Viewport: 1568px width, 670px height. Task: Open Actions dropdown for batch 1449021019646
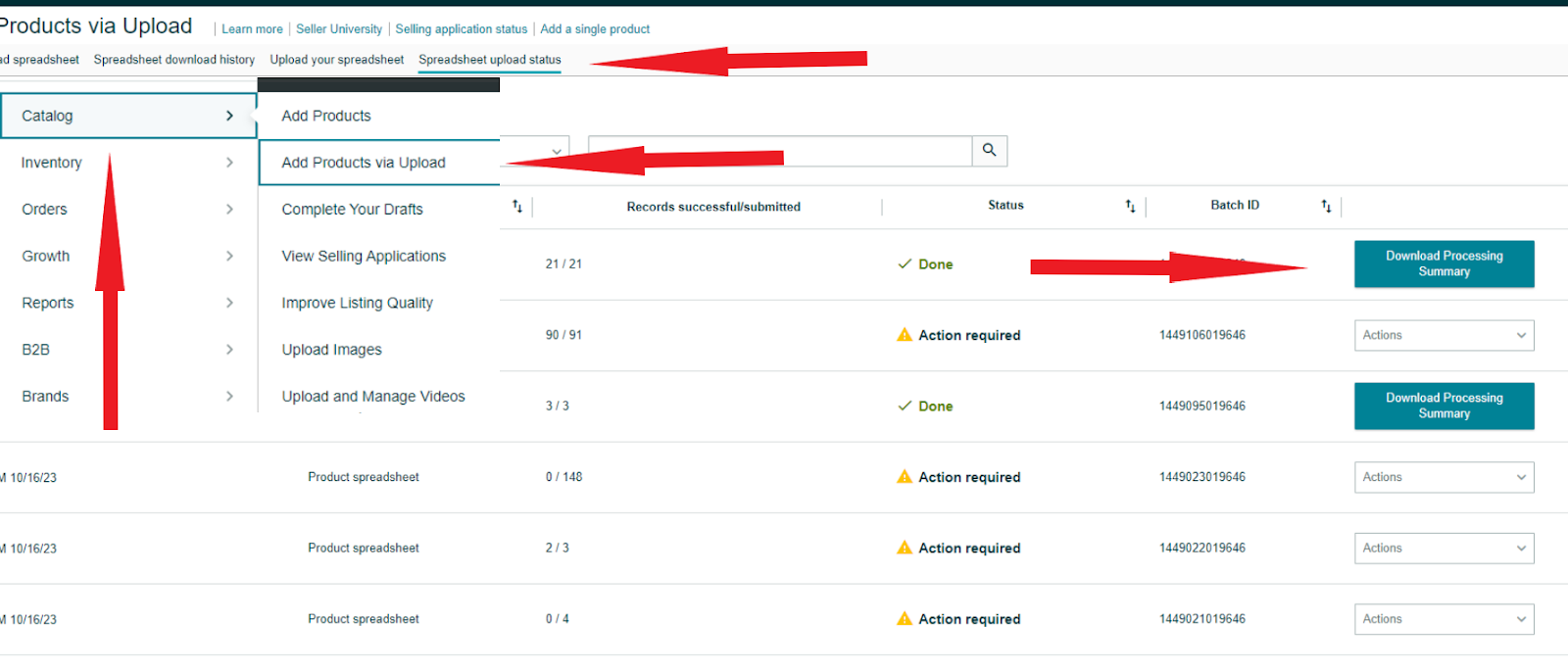tap(1444, 619)
